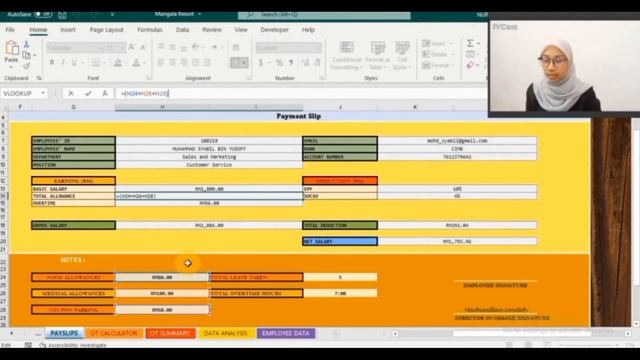Open the EMPLOYEE DATA sheet tab

tap(286, 333)
